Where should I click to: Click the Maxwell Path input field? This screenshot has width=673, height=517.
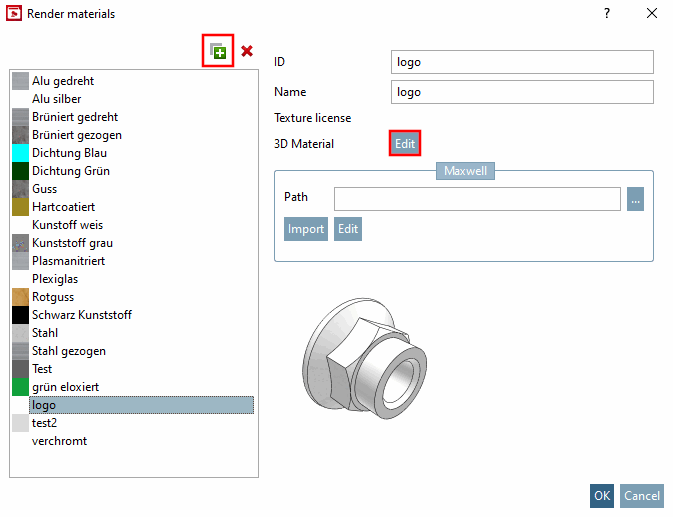[477, 199]
